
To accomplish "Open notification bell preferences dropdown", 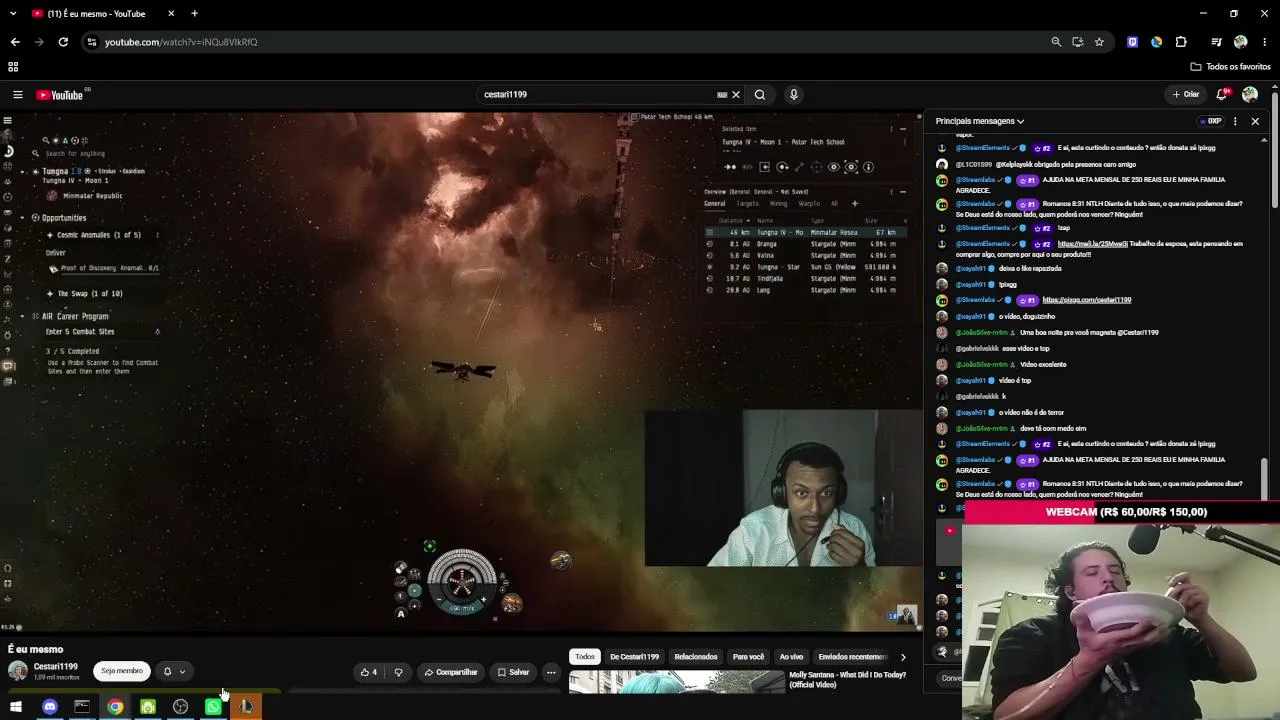I will click(x=175, y=671).
